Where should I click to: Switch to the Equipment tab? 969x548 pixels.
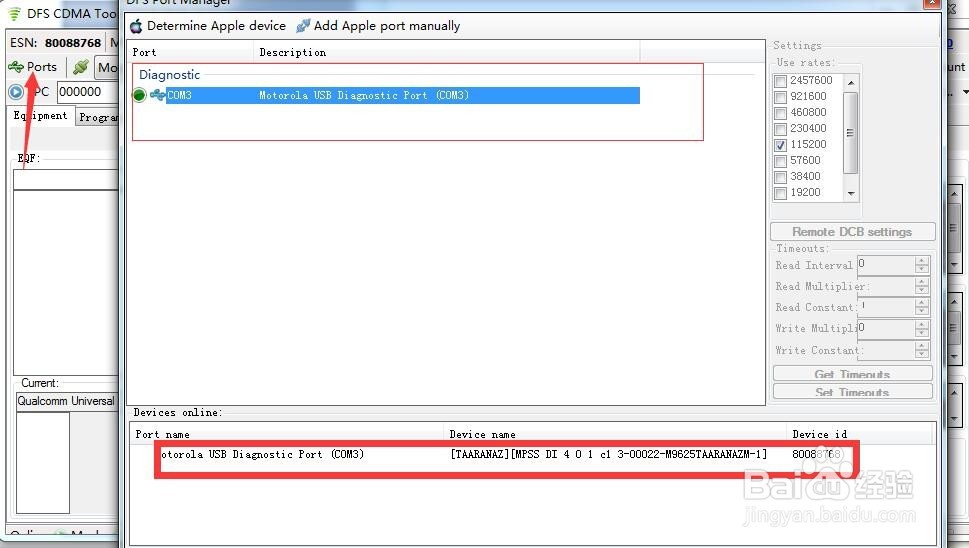pyautogui.click(x=41, y=116)
